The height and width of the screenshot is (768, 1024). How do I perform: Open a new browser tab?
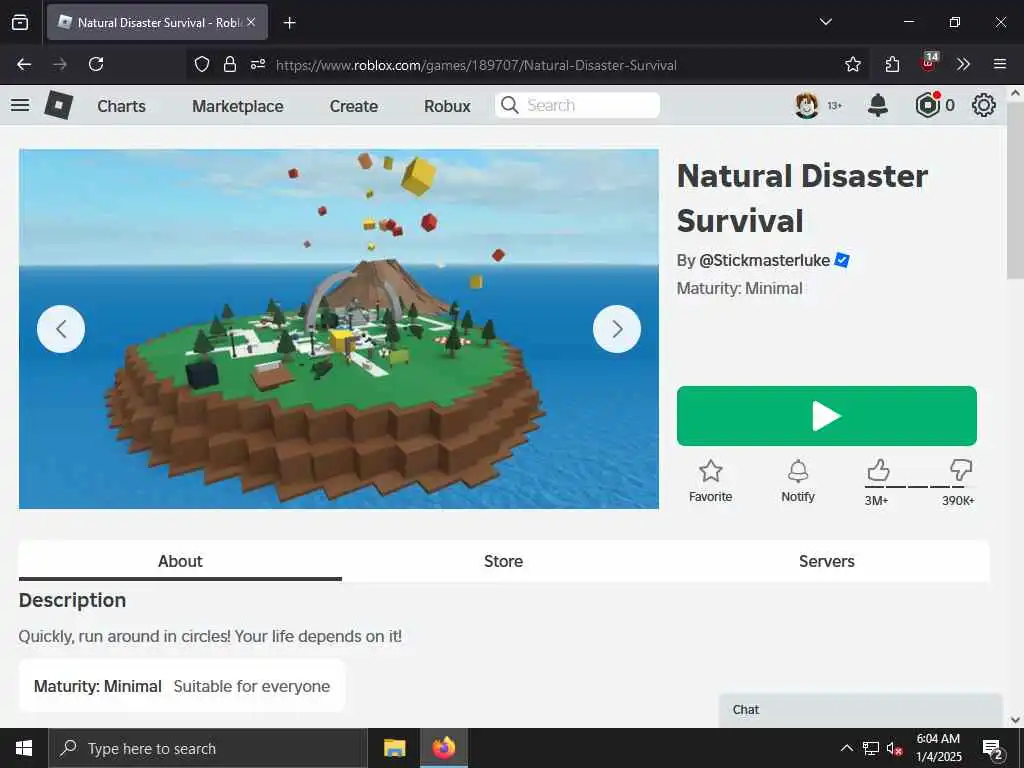[x=290, y=23]
